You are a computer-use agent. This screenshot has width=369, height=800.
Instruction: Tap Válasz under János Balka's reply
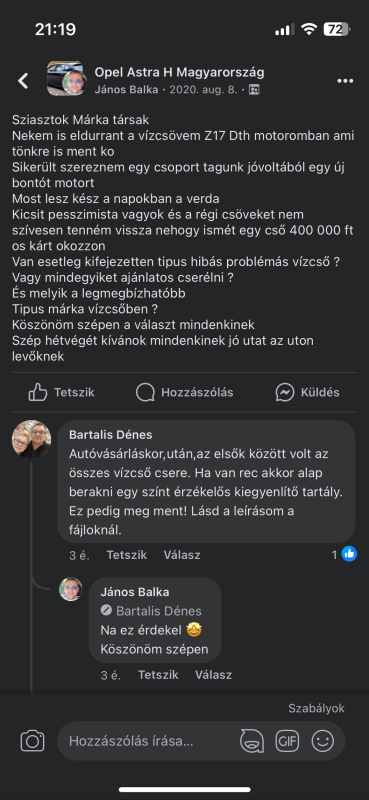[213, 675]
